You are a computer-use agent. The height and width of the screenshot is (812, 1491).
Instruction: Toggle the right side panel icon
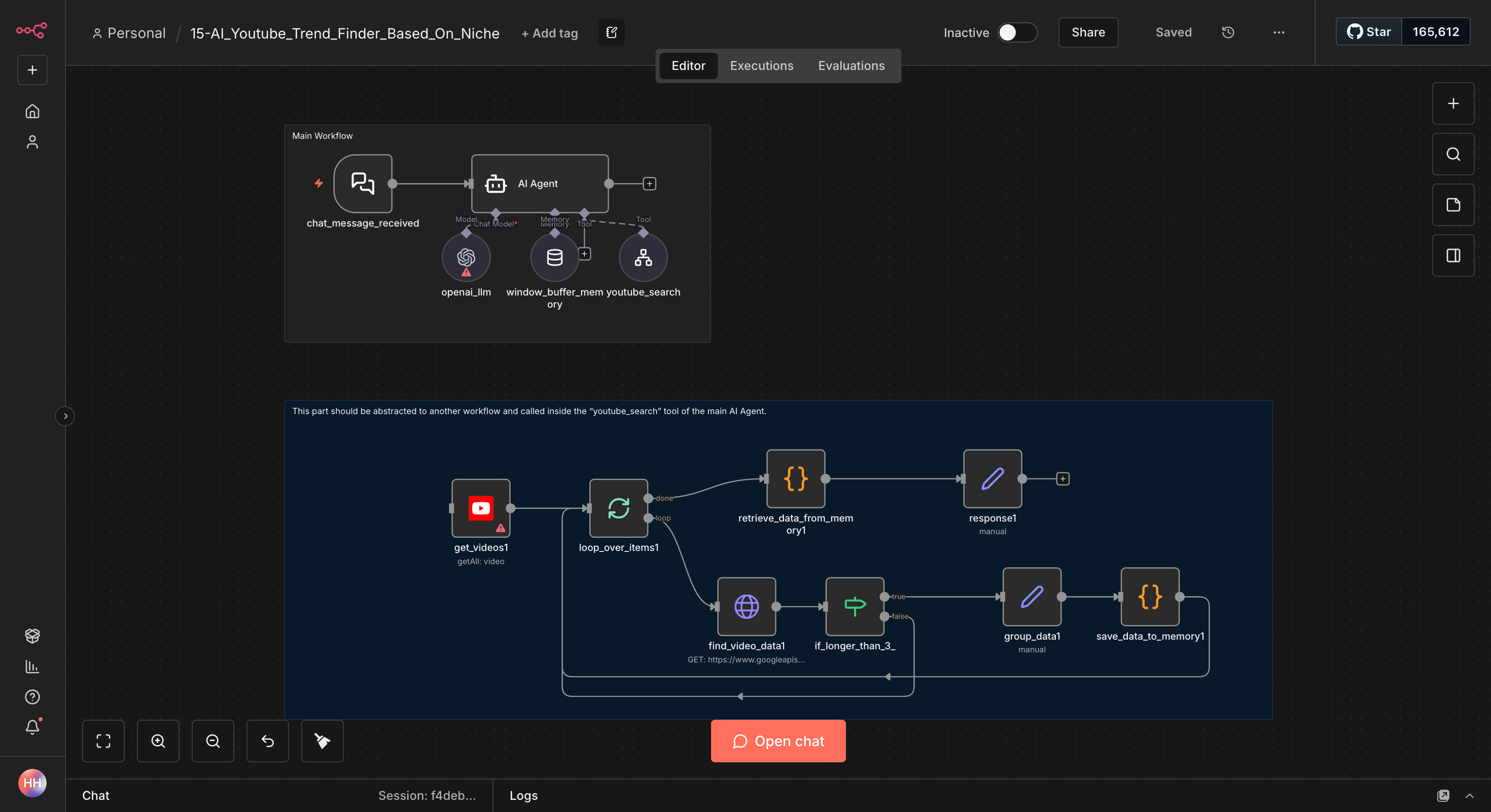click(1453, 255)
